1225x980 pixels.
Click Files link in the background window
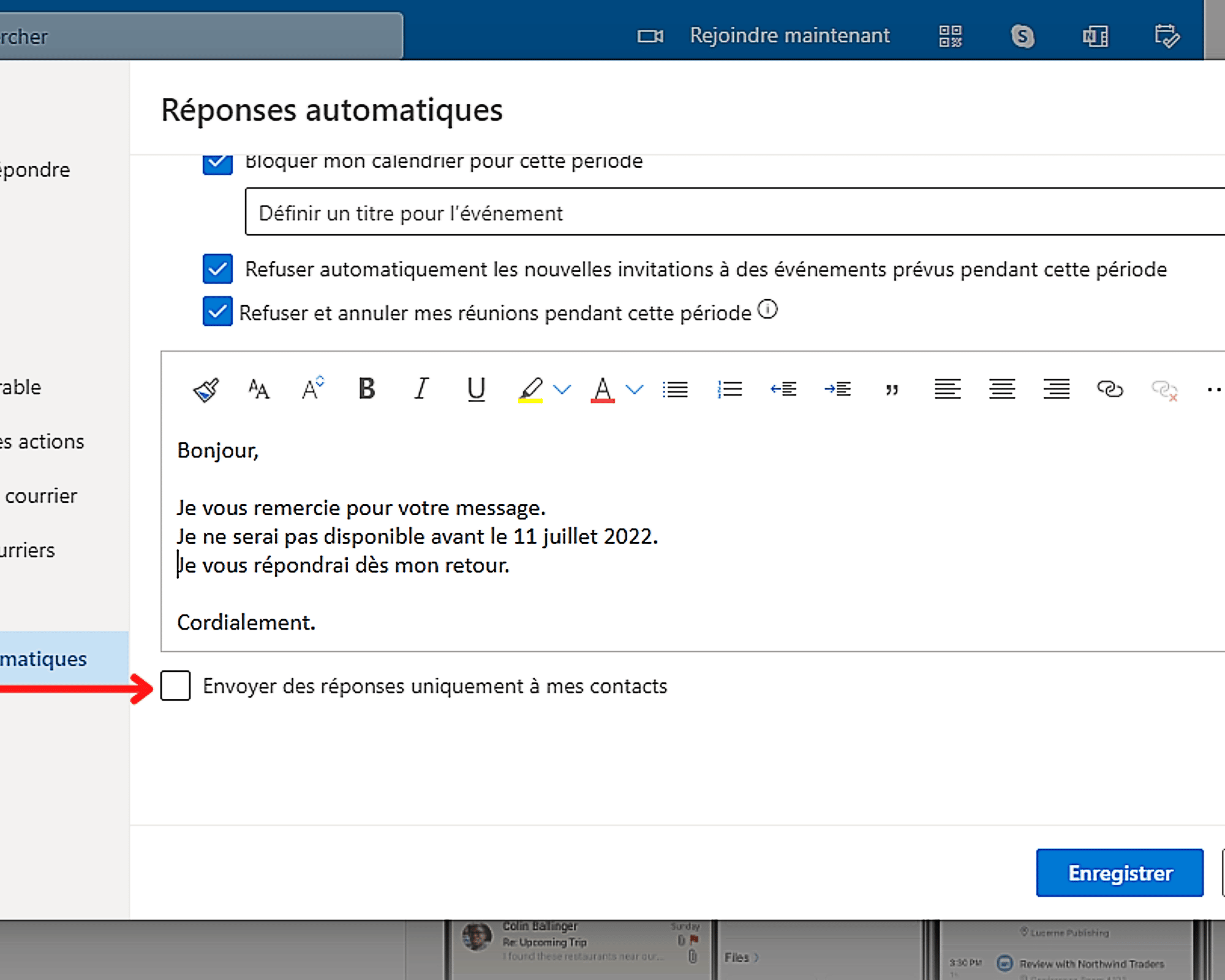click(x=741, y=957)
